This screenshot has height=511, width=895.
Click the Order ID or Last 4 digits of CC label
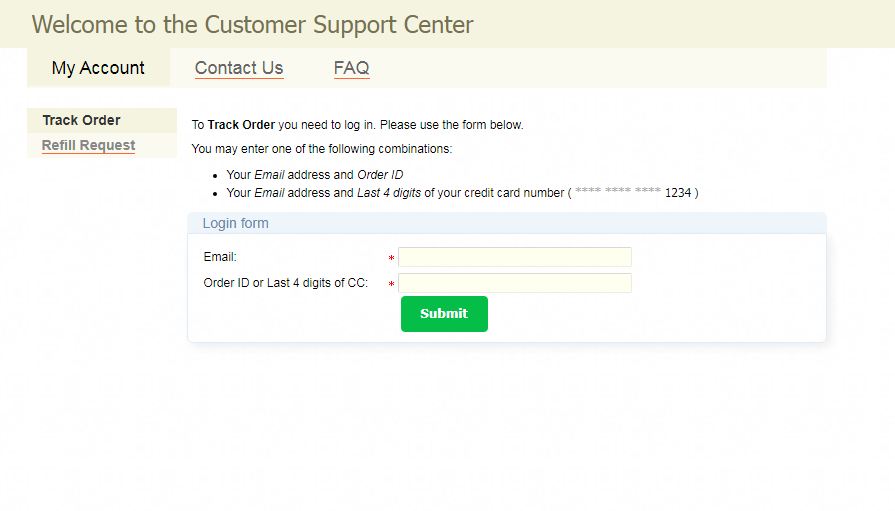[x=285, y=283]
